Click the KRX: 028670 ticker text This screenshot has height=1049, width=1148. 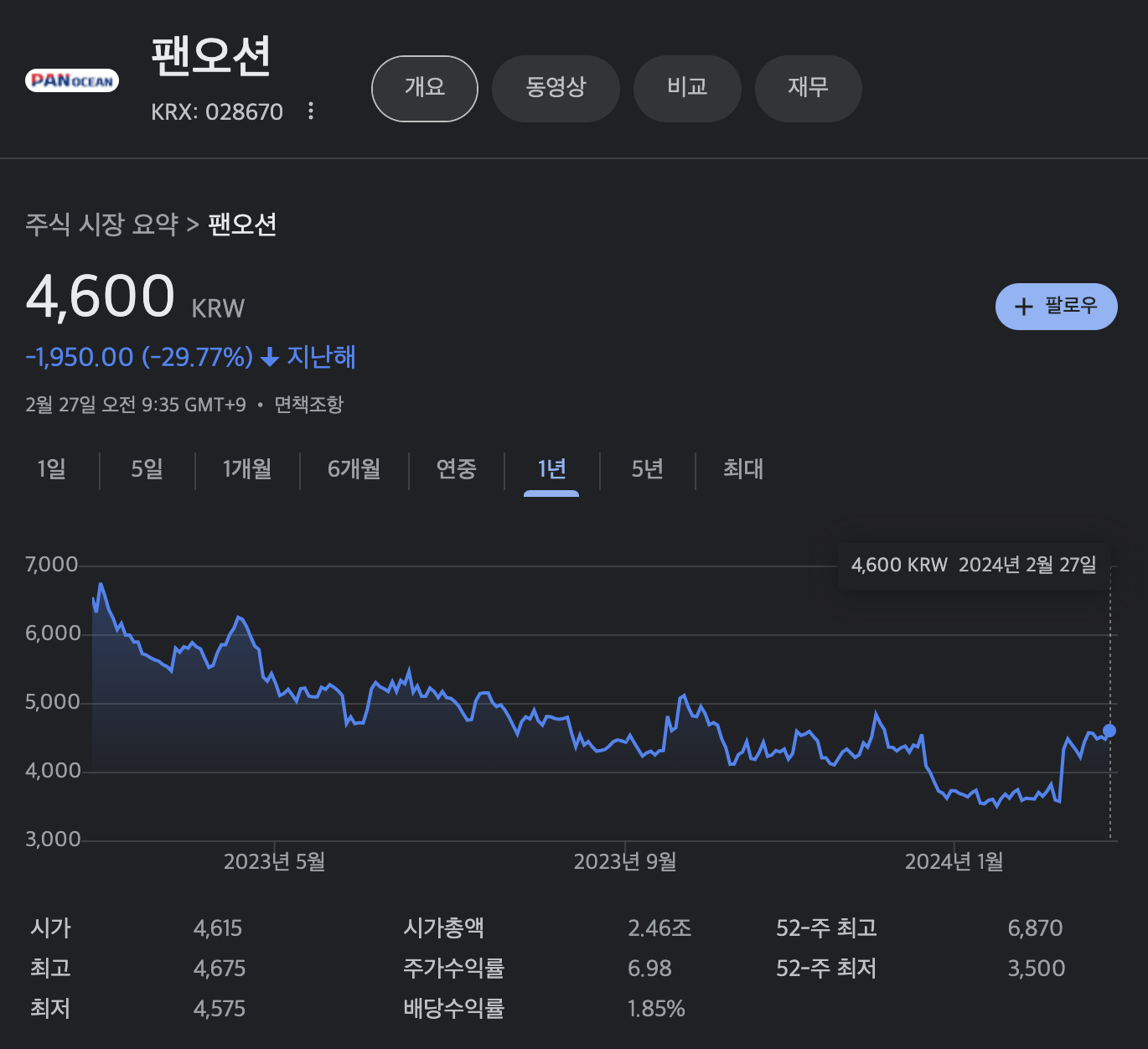pyautogui.click(x=217, y=112)
